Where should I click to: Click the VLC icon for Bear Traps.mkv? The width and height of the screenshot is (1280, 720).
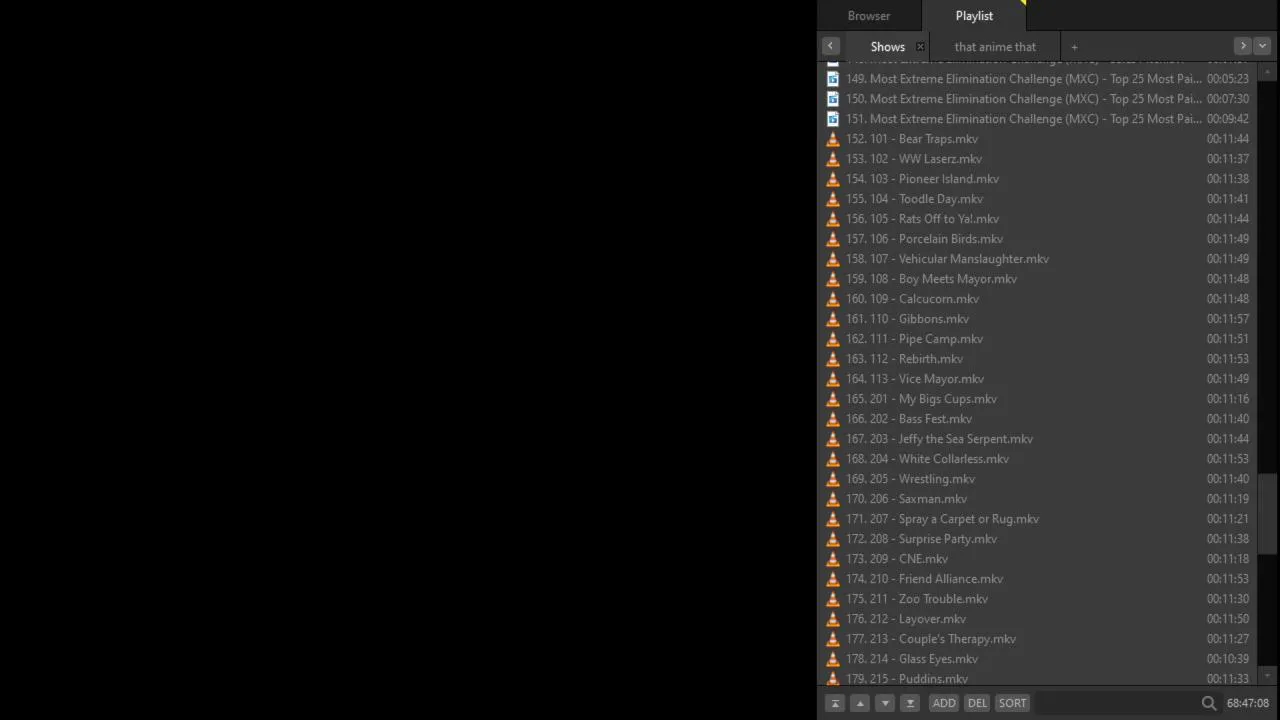tap(833, 139)
